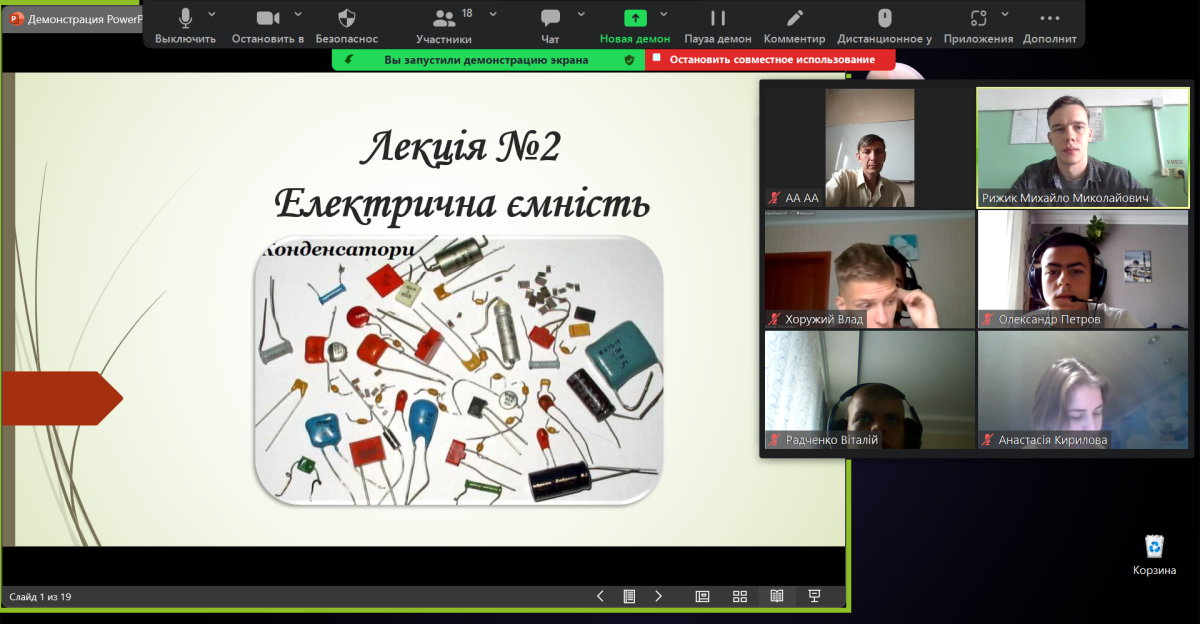Viewport: 1200px width, 624px height.
Task: Open the Recycle Bin on desktop
Action: 1154,553
